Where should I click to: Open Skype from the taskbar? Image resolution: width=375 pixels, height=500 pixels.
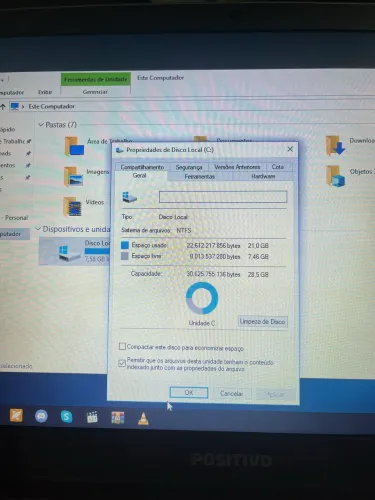pos(67,417)
